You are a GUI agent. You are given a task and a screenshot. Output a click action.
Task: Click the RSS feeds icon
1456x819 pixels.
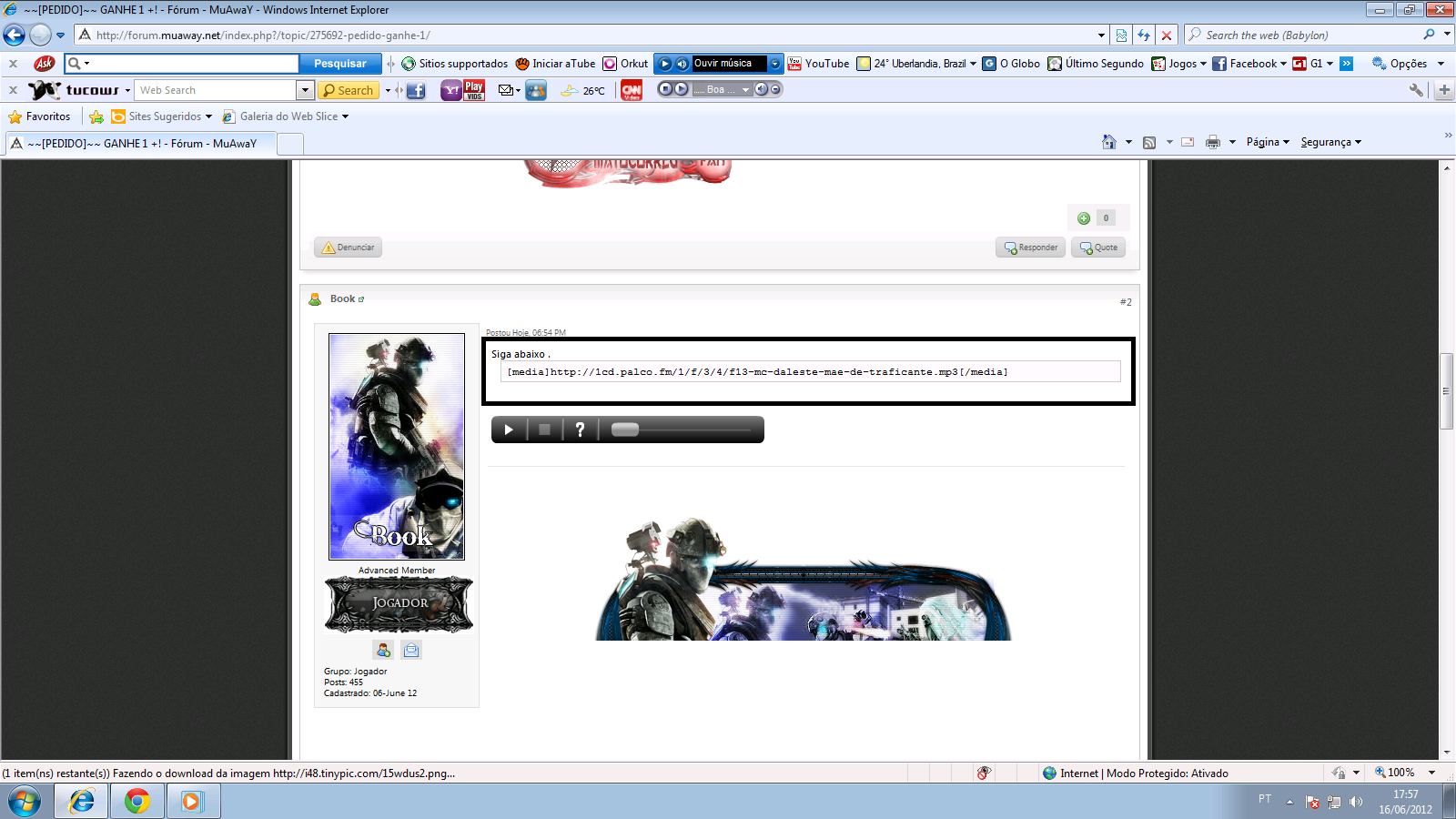click(x=1149, y=142)
